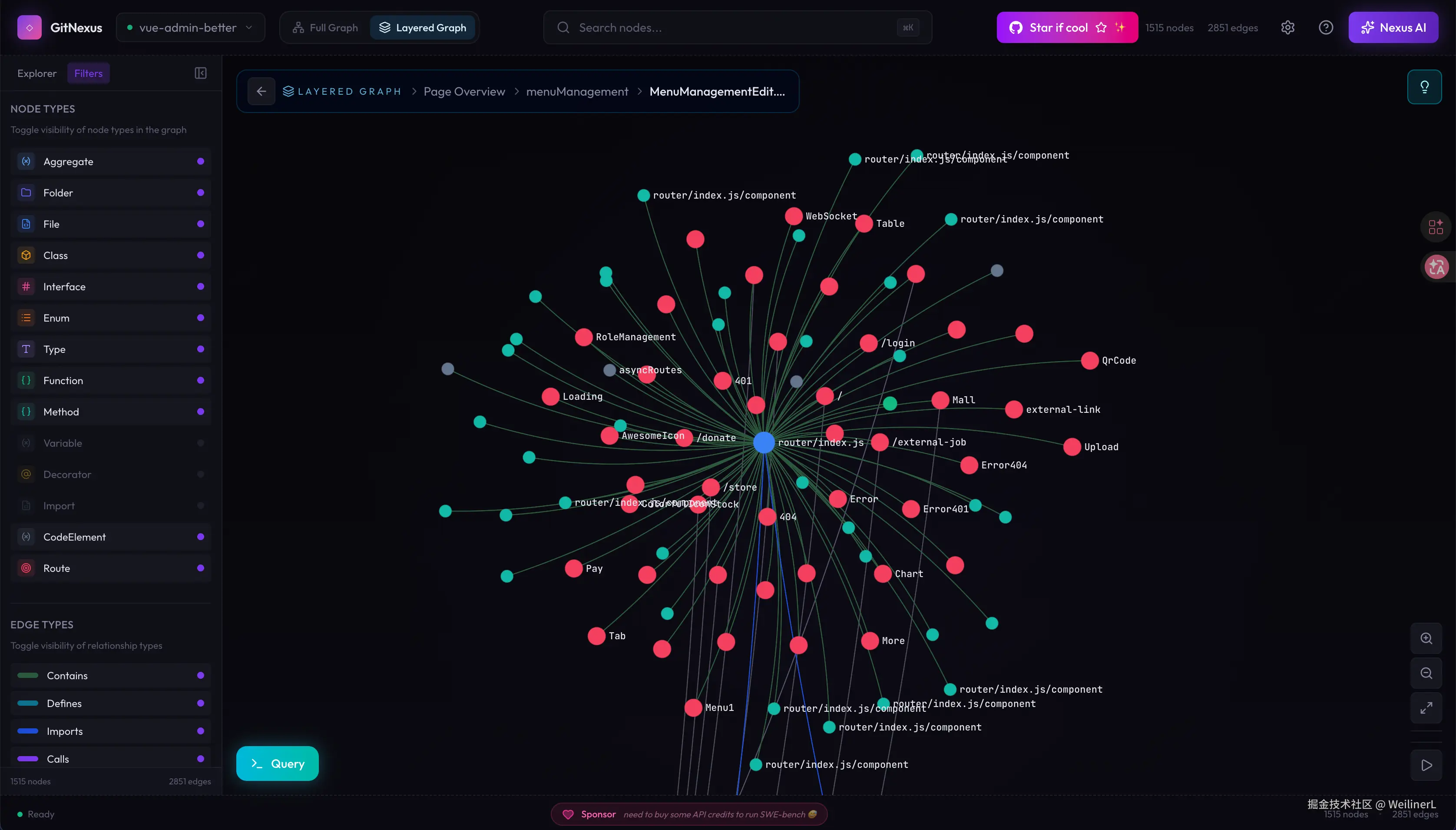Click the Contains green edge swatch
This screenshot has height=830, width=1456.
pos(28,675)
